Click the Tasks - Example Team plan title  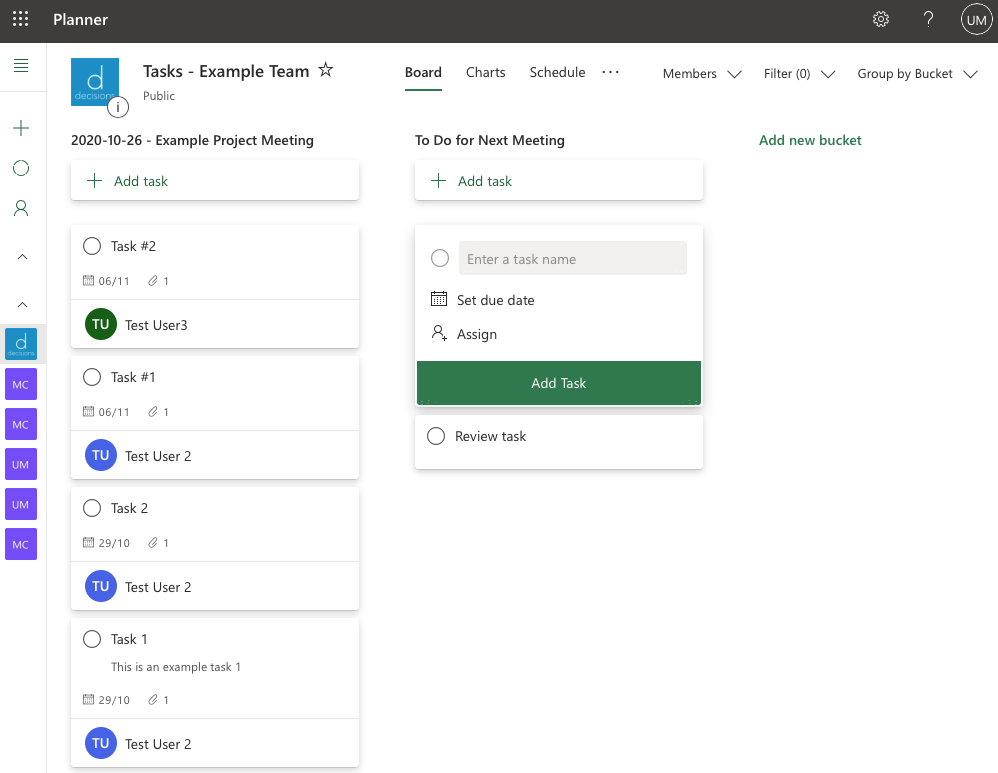point(226,71)
